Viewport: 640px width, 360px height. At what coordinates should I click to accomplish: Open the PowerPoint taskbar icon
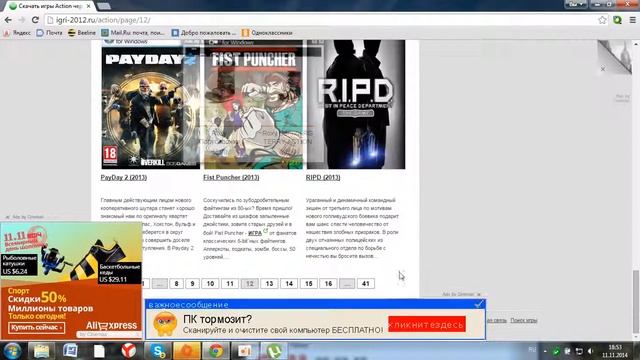[245, 351]
